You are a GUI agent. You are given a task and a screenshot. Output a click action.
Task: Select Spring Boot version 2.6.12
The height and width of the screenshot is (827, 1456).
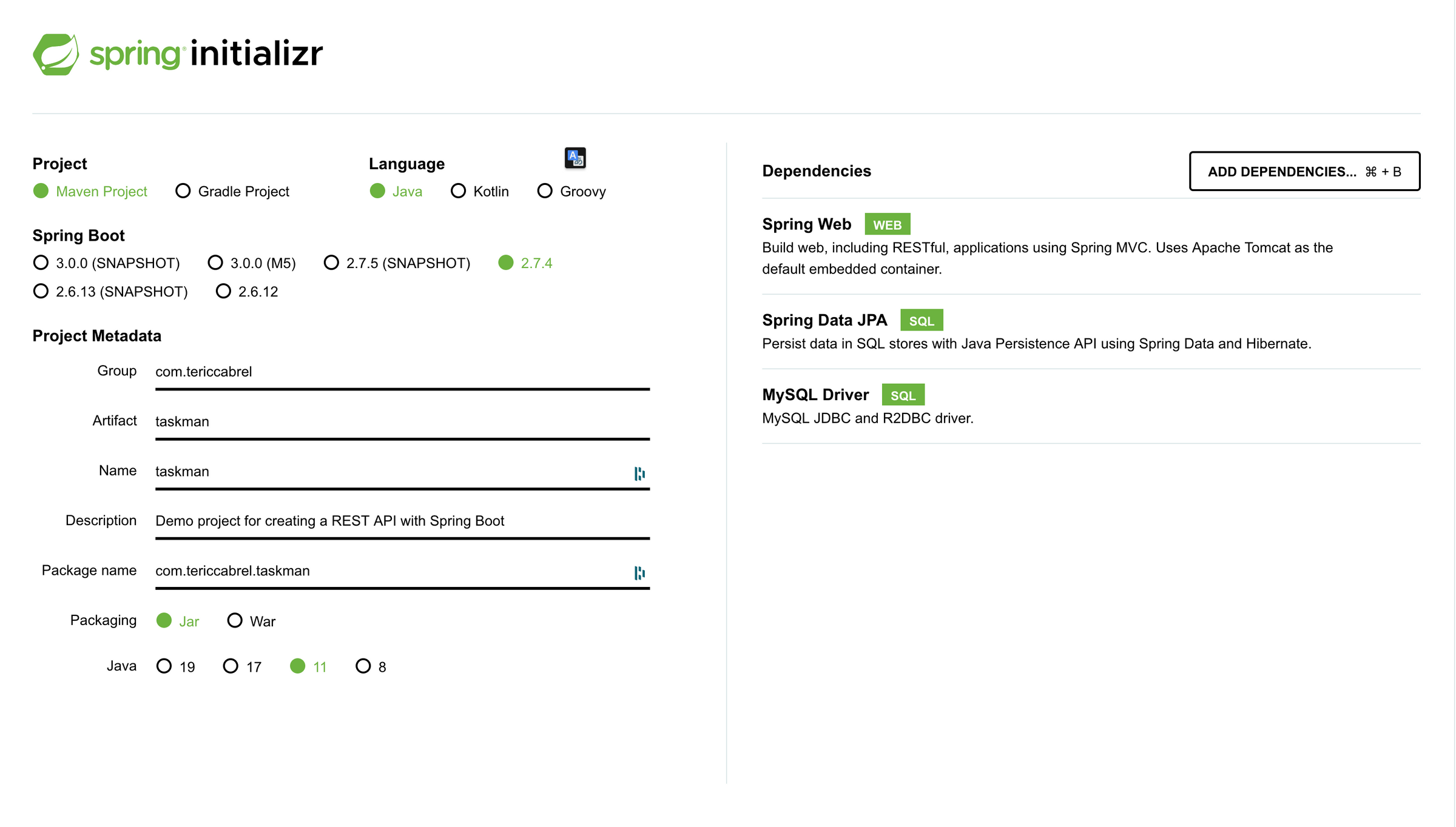click(223, 291)
